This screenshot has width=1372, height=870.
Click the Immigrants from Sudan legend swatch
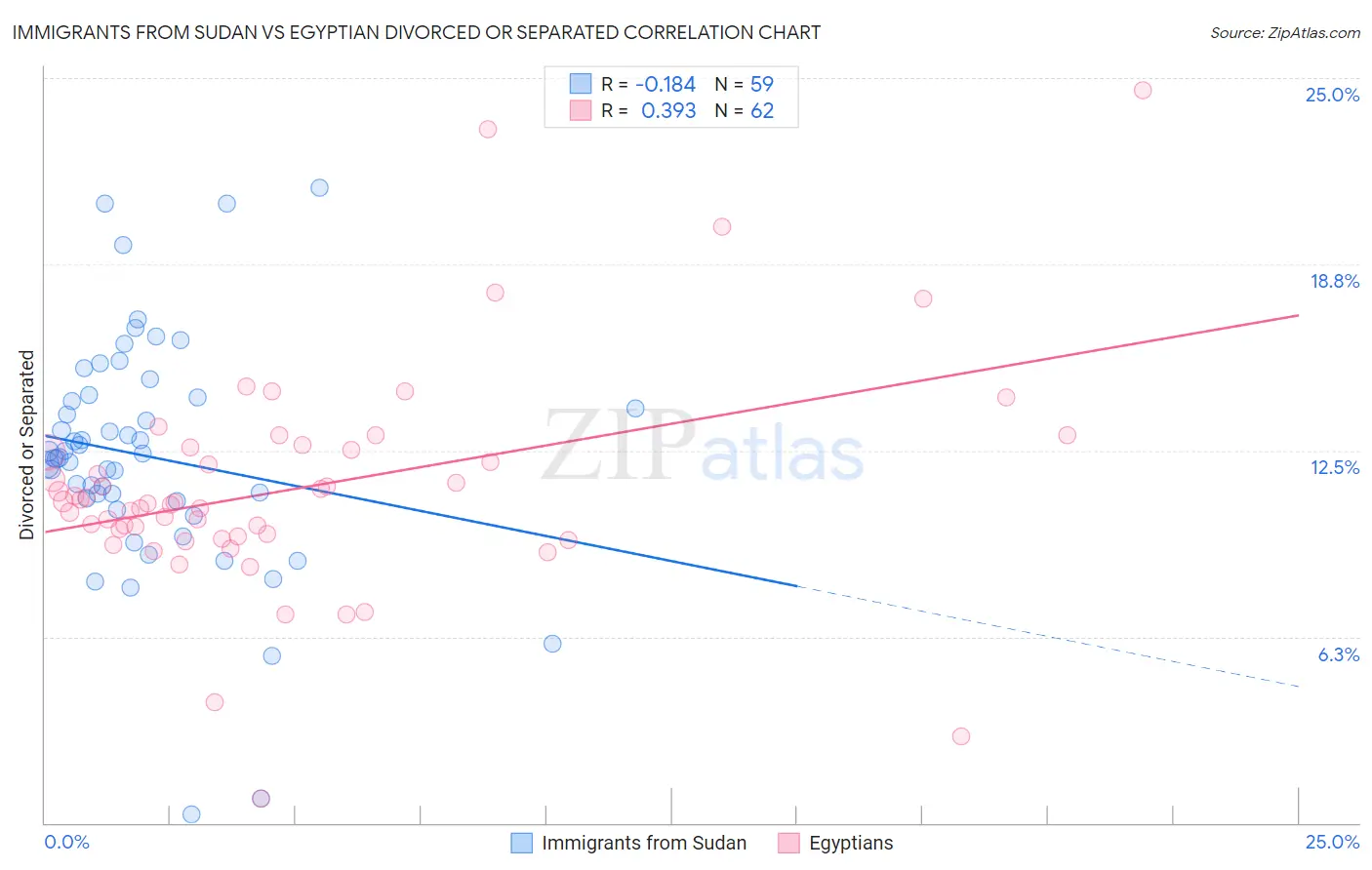pyautogui.click(x=522, y=843)
